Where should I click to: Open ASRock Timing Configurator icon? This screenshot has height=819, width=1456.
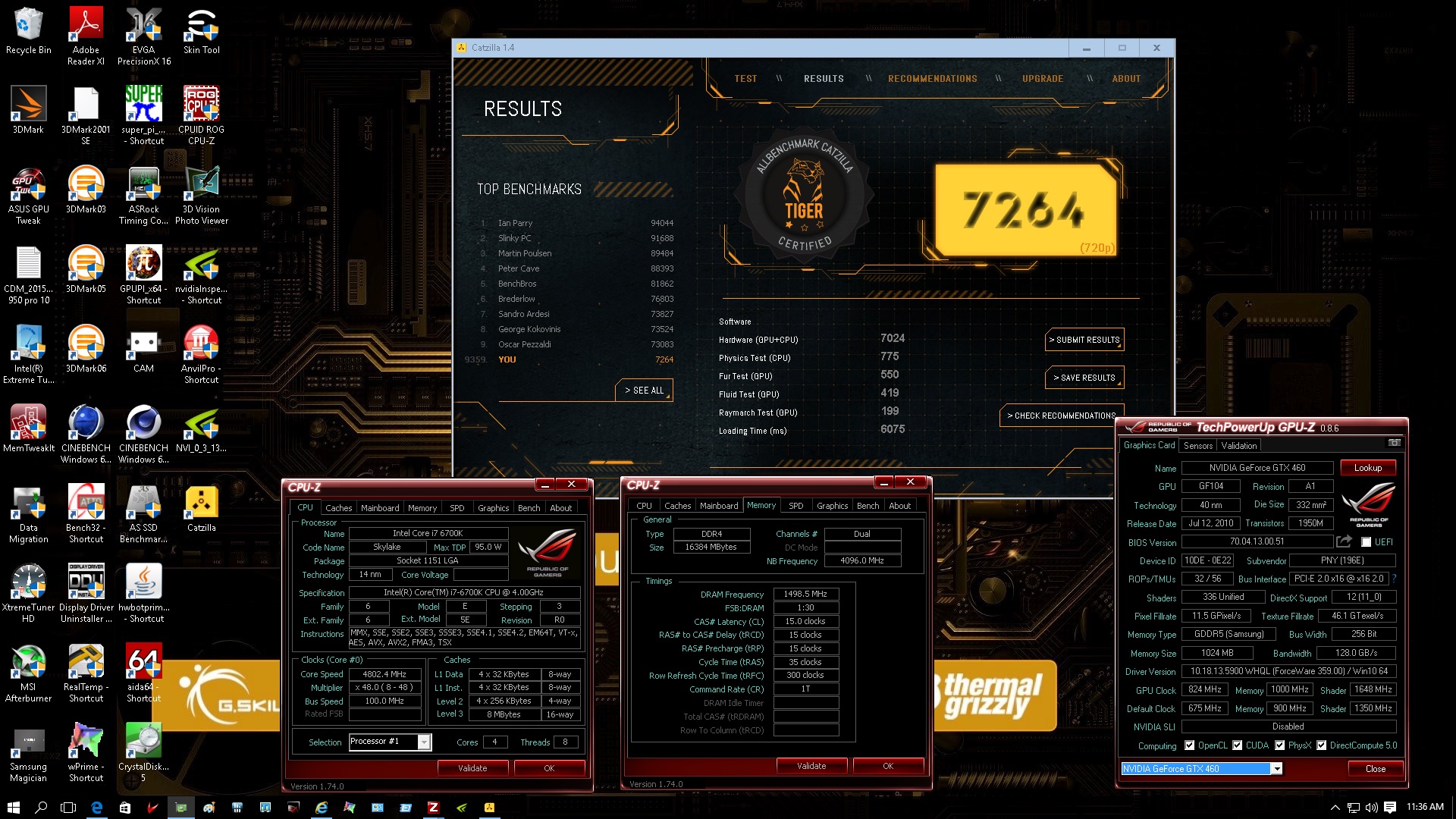tap(143, 196)
